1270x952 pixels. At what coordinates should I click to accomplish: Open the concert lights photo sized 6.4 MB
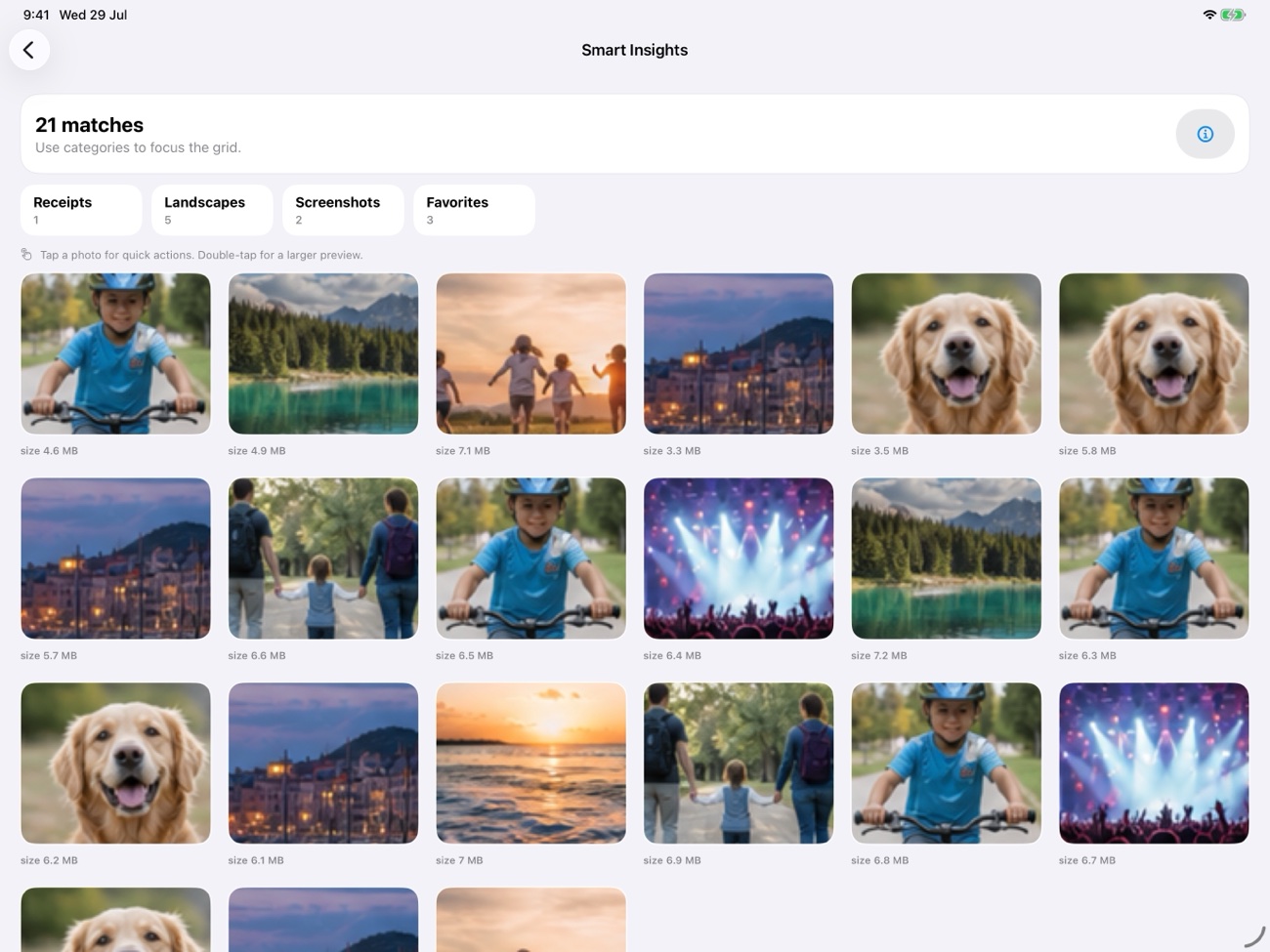(x=739, y=559)
